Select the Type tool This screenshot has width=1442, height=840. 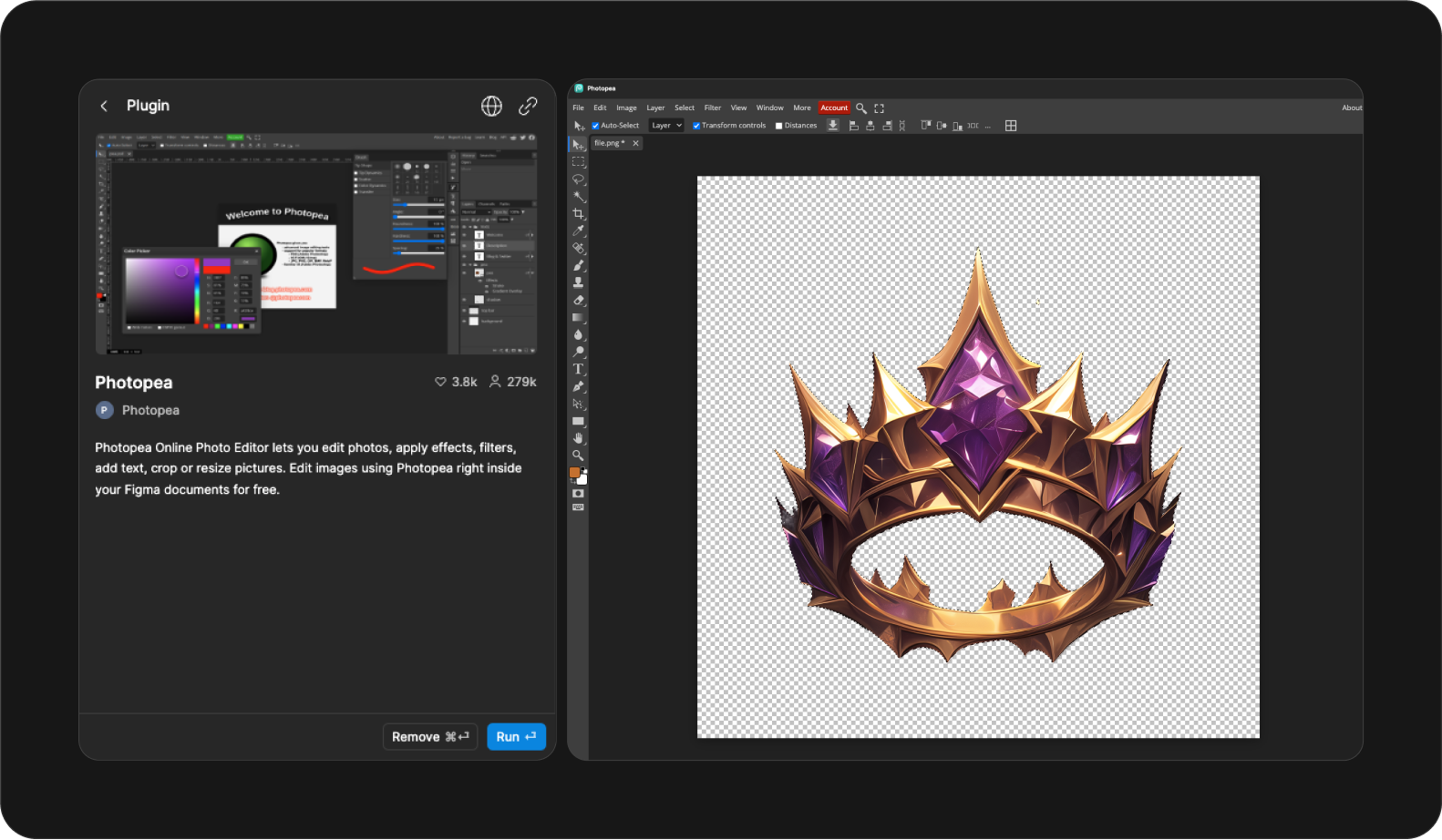click(x=578, y=369)
